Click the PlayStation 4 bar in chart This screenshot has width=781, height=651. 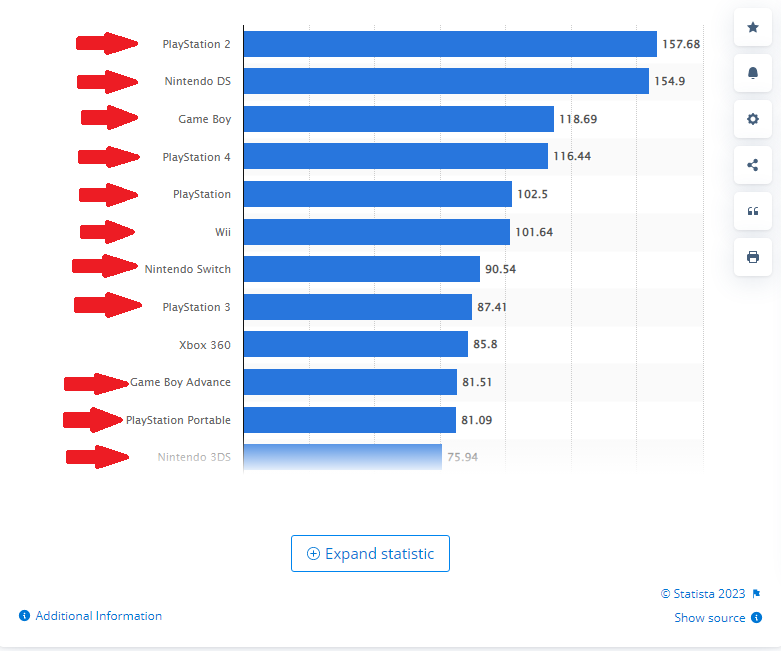pos(395,157)
